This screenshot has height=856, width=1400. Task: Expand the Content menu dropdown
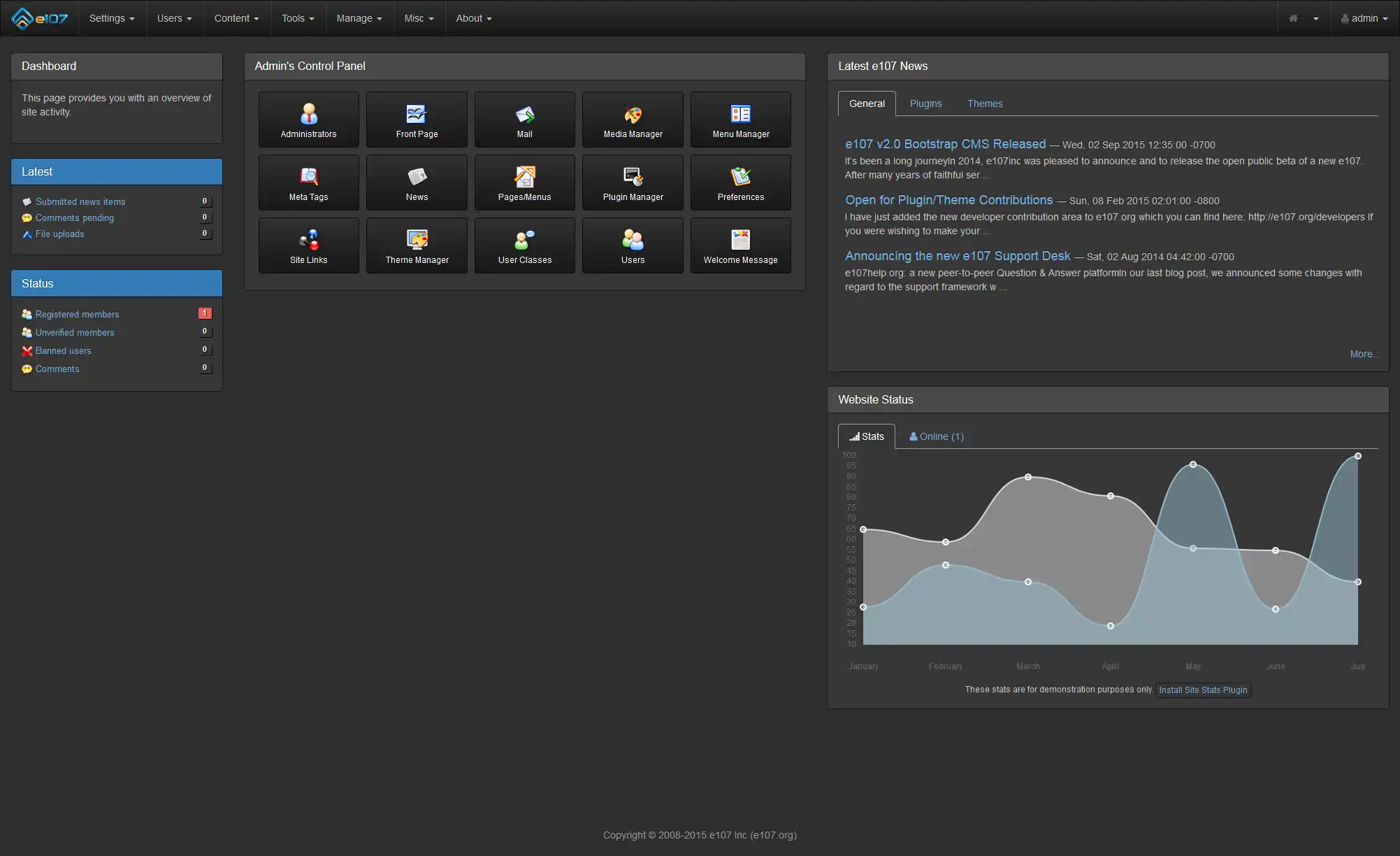tap(236, 18)
